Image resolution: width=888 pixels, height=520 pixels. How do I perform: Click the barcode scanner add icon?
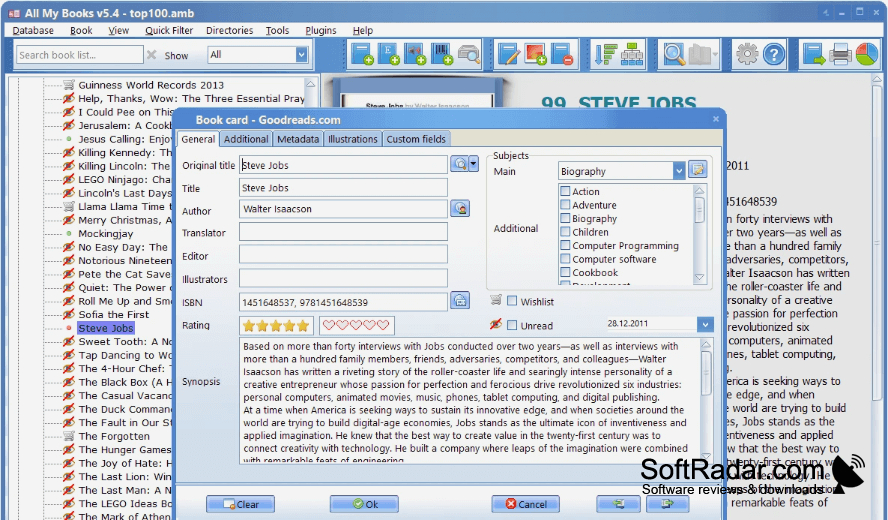click(441, 54)
